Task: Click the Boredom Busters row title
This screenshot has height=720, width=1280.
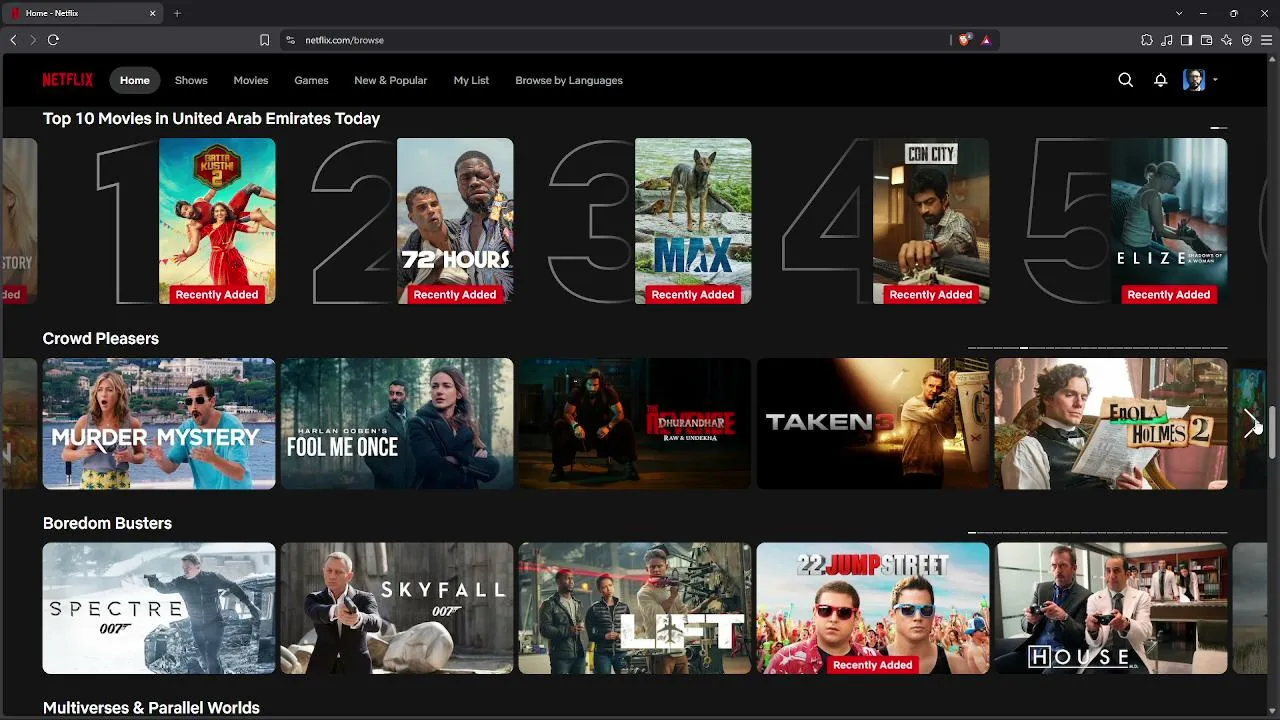Action: point(107,524)
